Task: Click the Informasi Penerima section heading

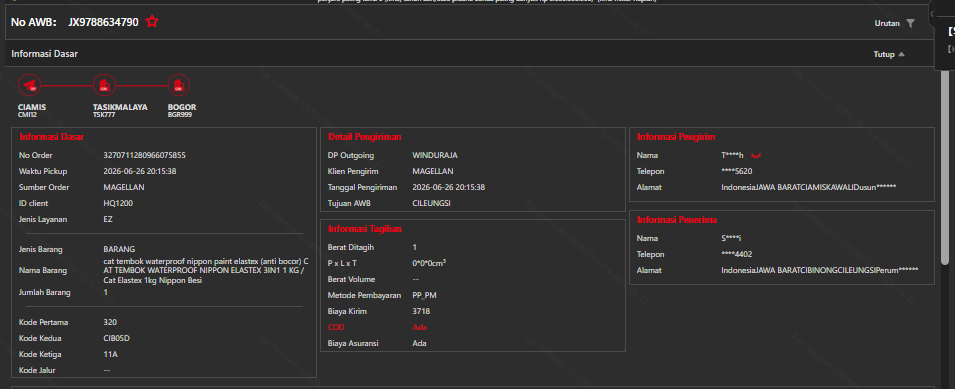Action: pos(677,219)
